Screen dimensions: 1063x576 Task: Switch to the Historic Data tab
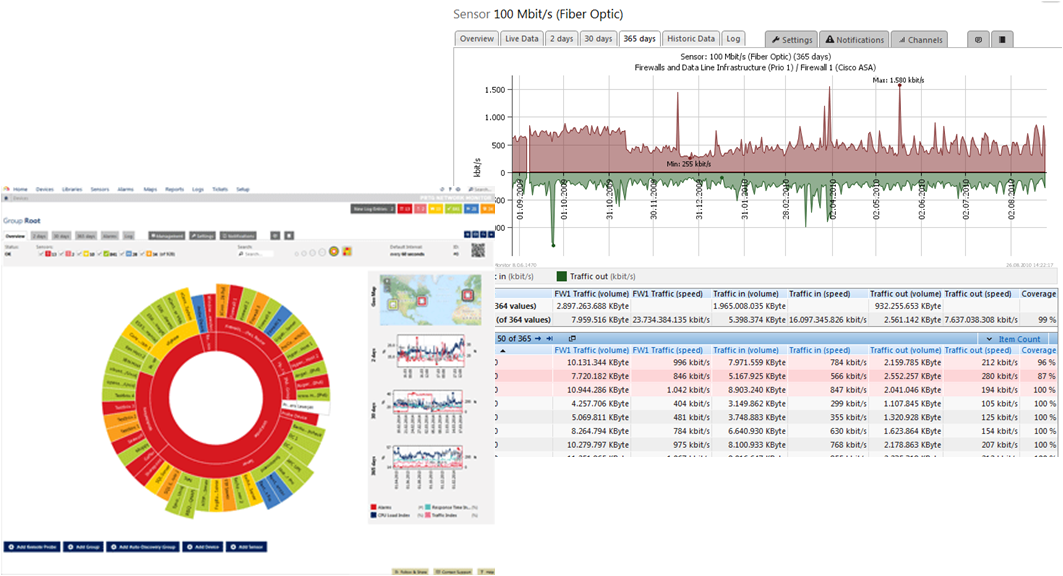click(x=691, y=39)
